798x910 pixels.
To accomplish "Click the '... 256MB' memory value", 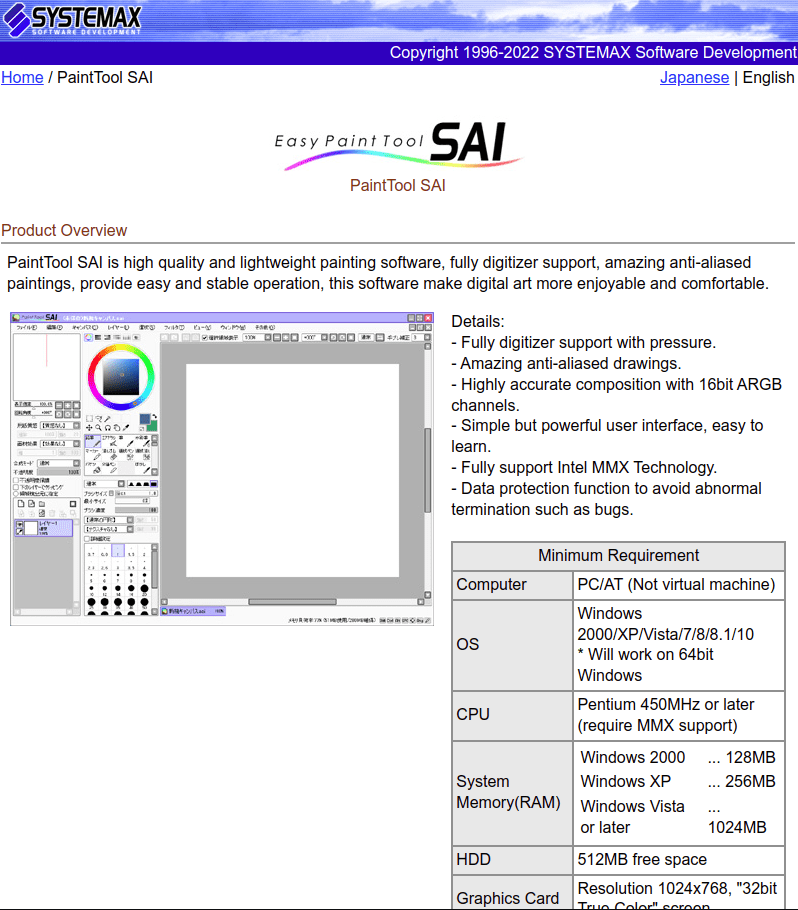I will (742, 781).
